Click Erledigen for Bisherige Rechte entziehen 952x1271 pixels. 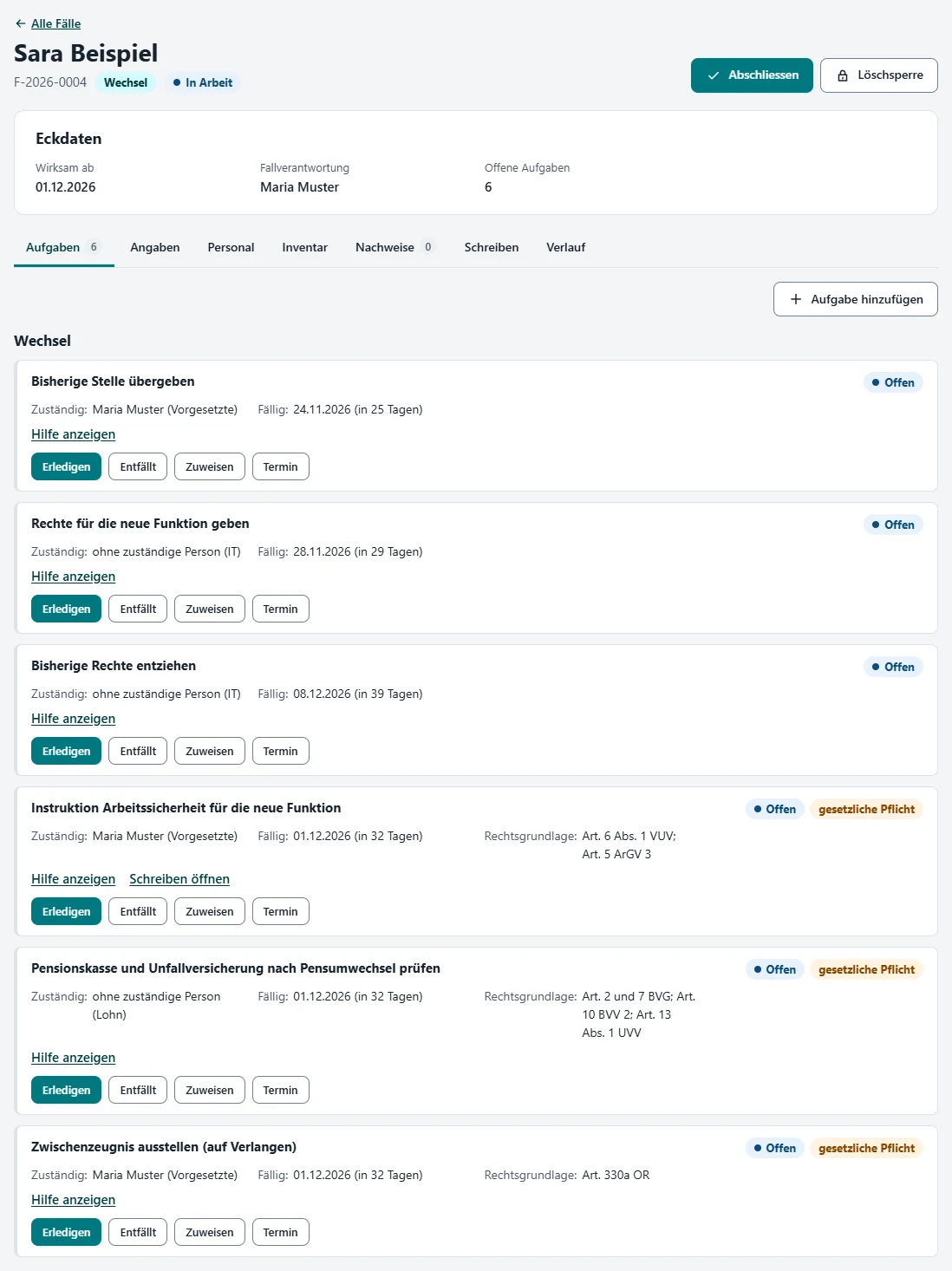tap(66, 751)
